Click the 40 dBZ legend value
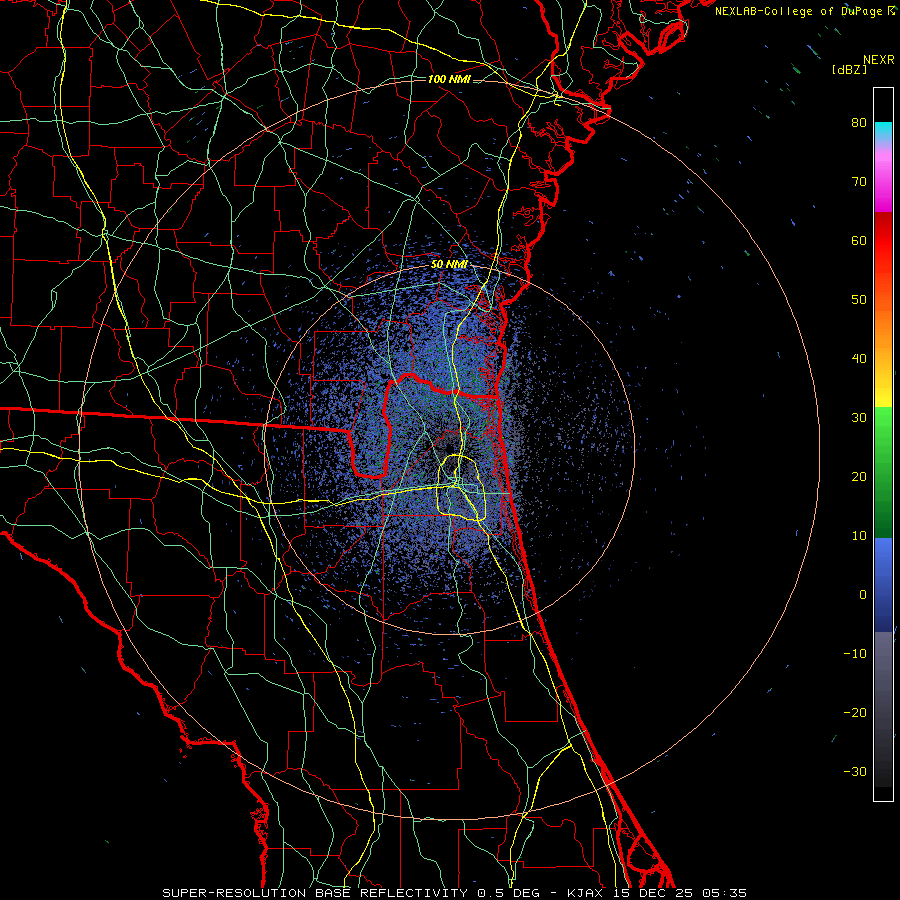The width and height of the screenshot is (900, 900). 859,359
